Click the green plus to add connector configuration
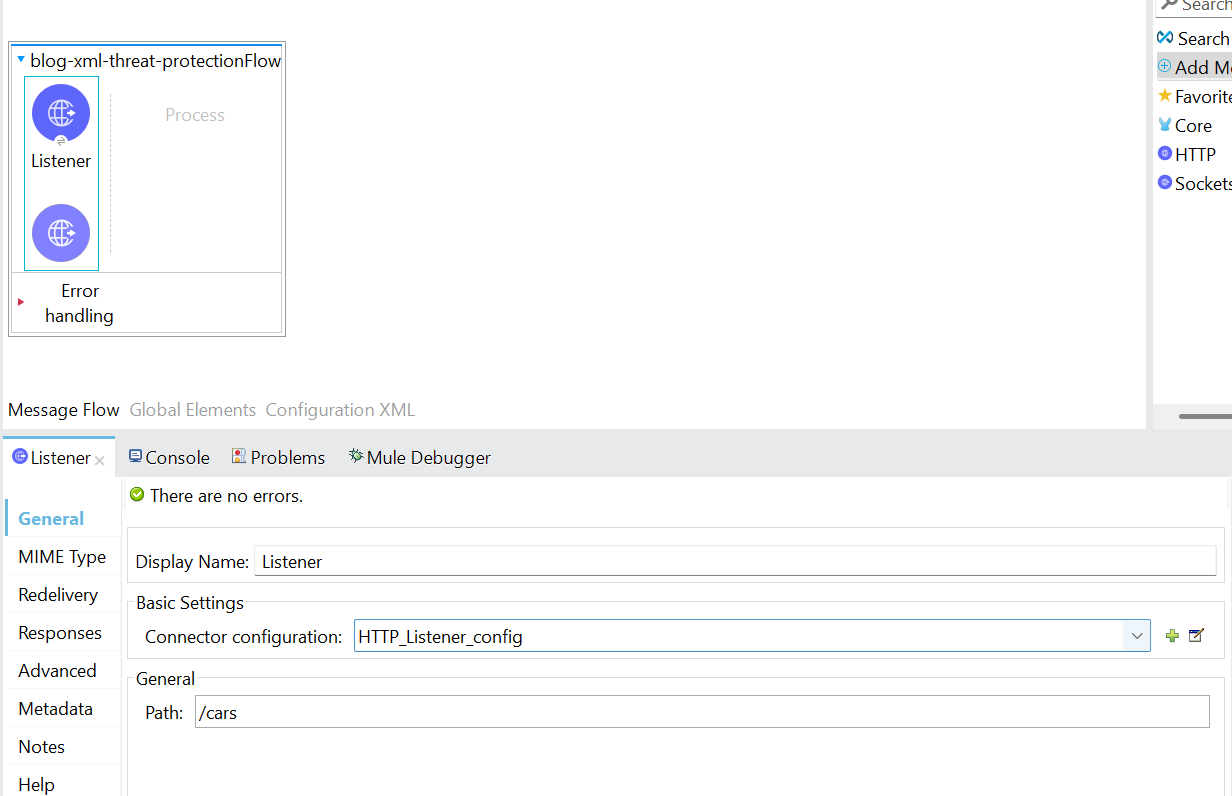This screenshot has width=1232, height=796. tap(1171, 635)
